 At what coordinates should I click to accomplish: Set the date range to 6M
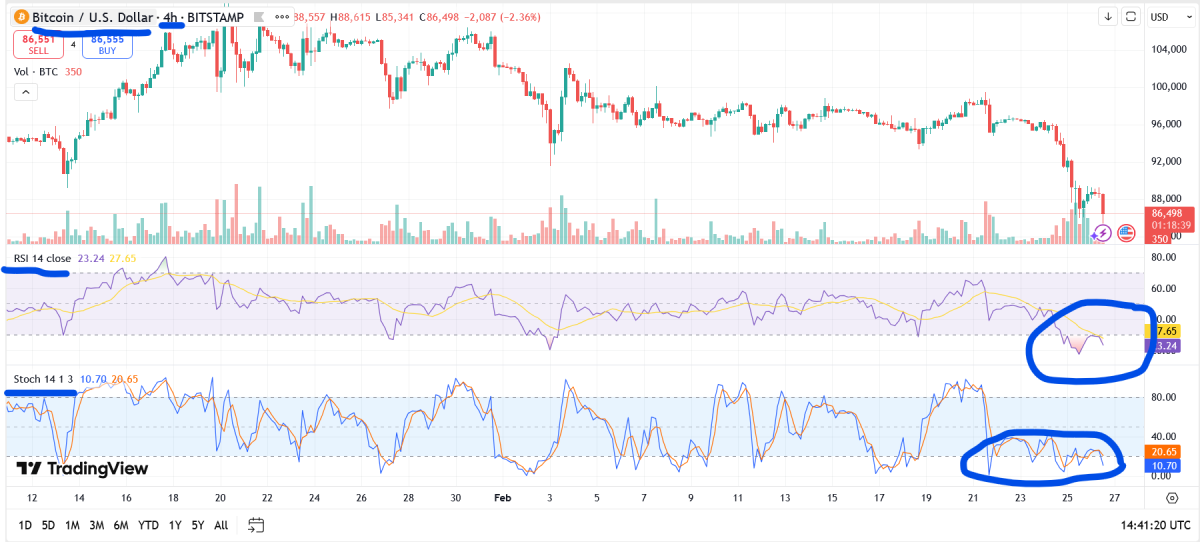tap(121, 525)
